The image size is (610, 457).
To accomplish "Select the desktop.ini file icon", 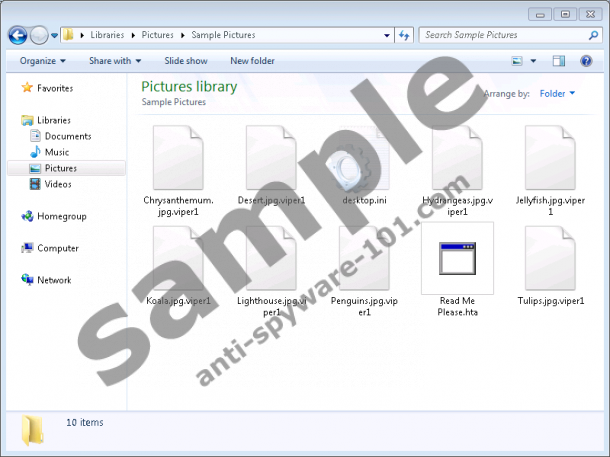I will coord(364,158).
